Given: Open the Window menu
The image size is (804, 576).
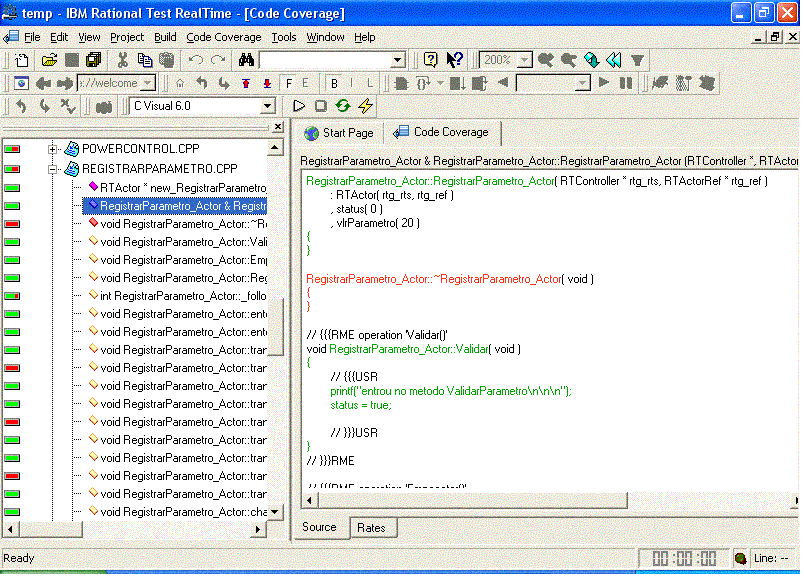Looking at the screenshot, I should pos(325,37).
